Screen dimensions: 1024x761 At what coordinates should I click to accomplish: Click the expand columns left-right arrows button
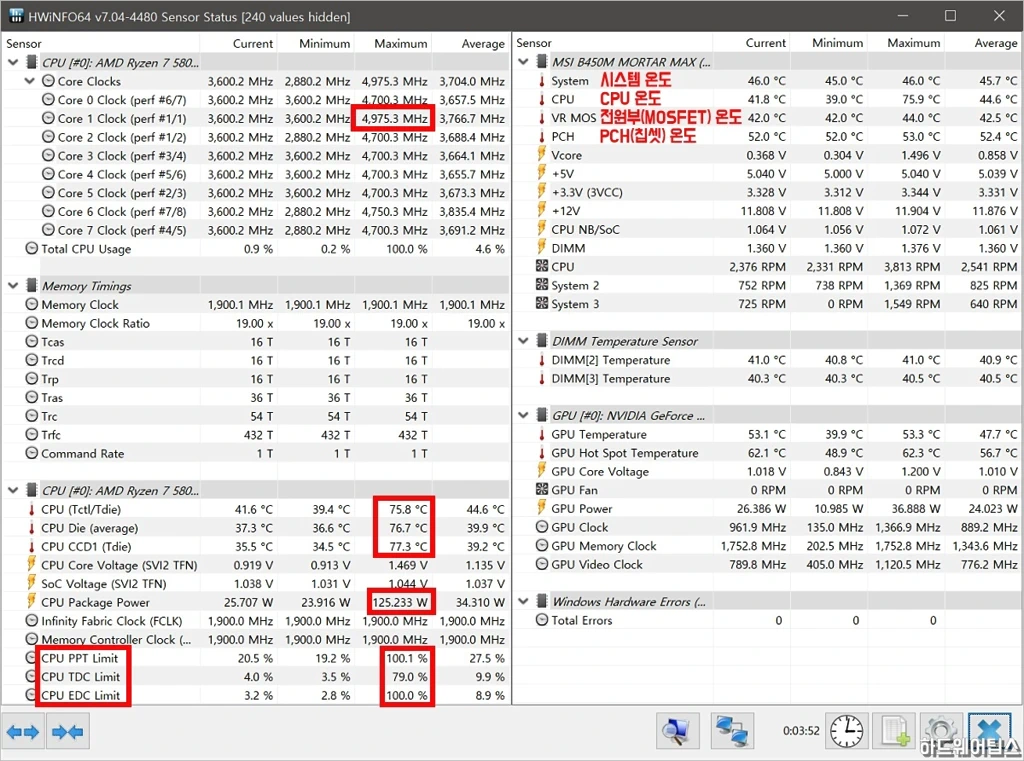[x=23, y=732]
